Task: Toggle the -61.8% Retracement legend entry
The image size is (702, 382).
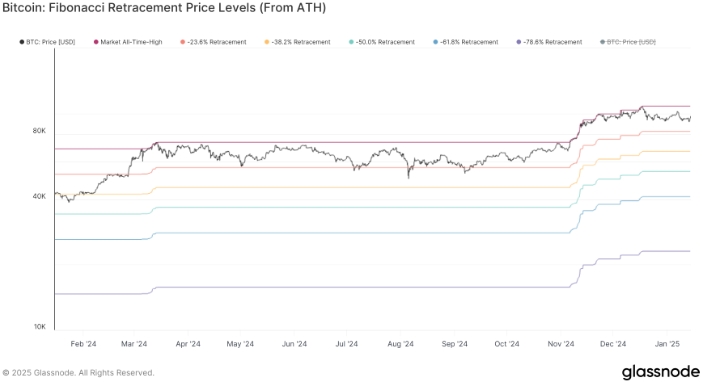Action: (x=466, y=42)
